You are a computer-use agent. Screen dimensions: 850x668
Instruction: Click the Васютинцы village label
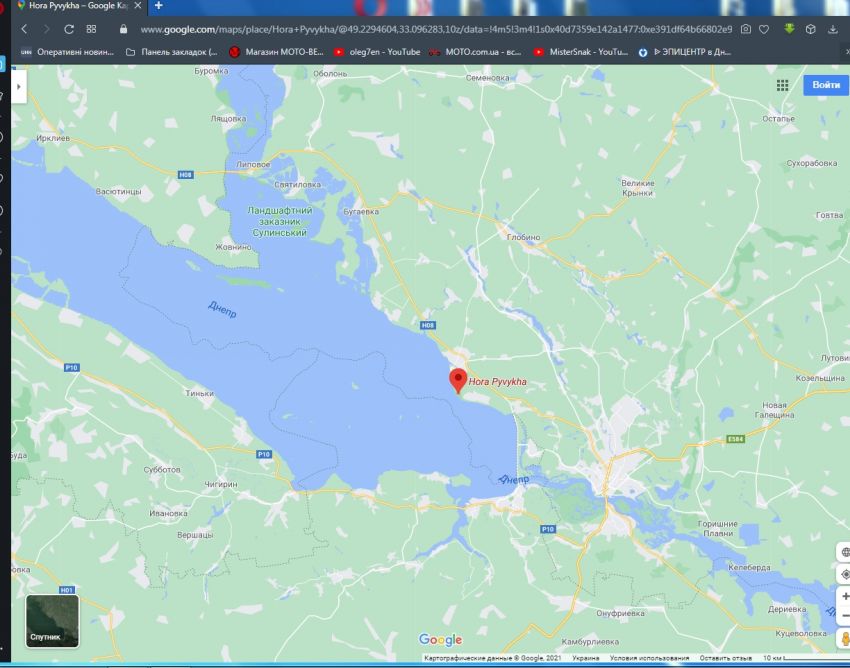[x=118, y=191]
